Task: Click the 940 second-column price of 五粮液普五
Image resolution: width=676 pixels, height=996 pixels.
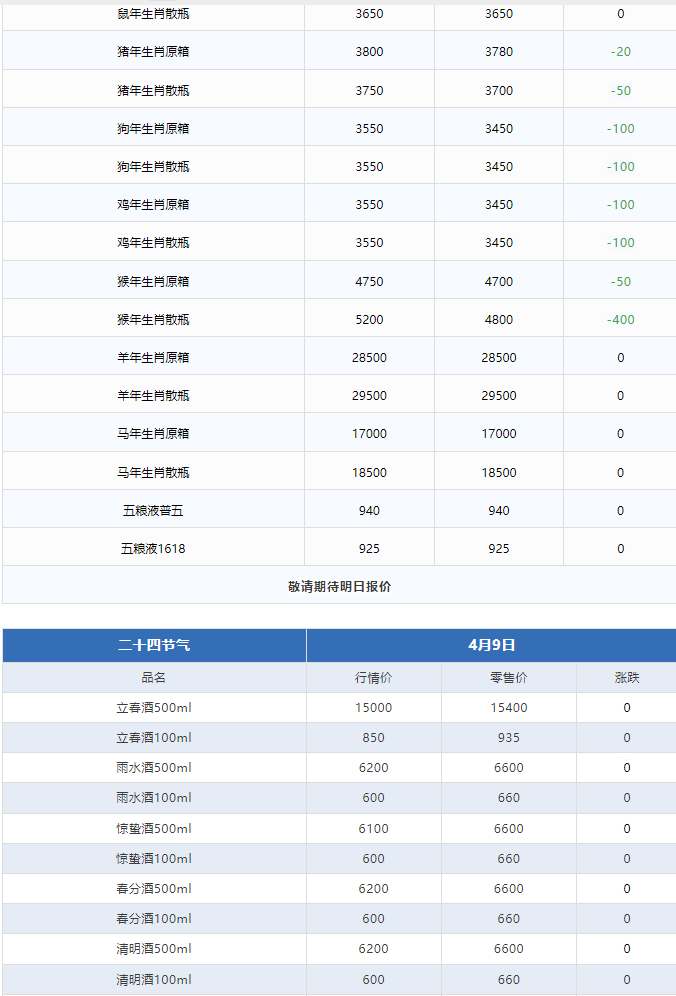Action: coord(369,511)
